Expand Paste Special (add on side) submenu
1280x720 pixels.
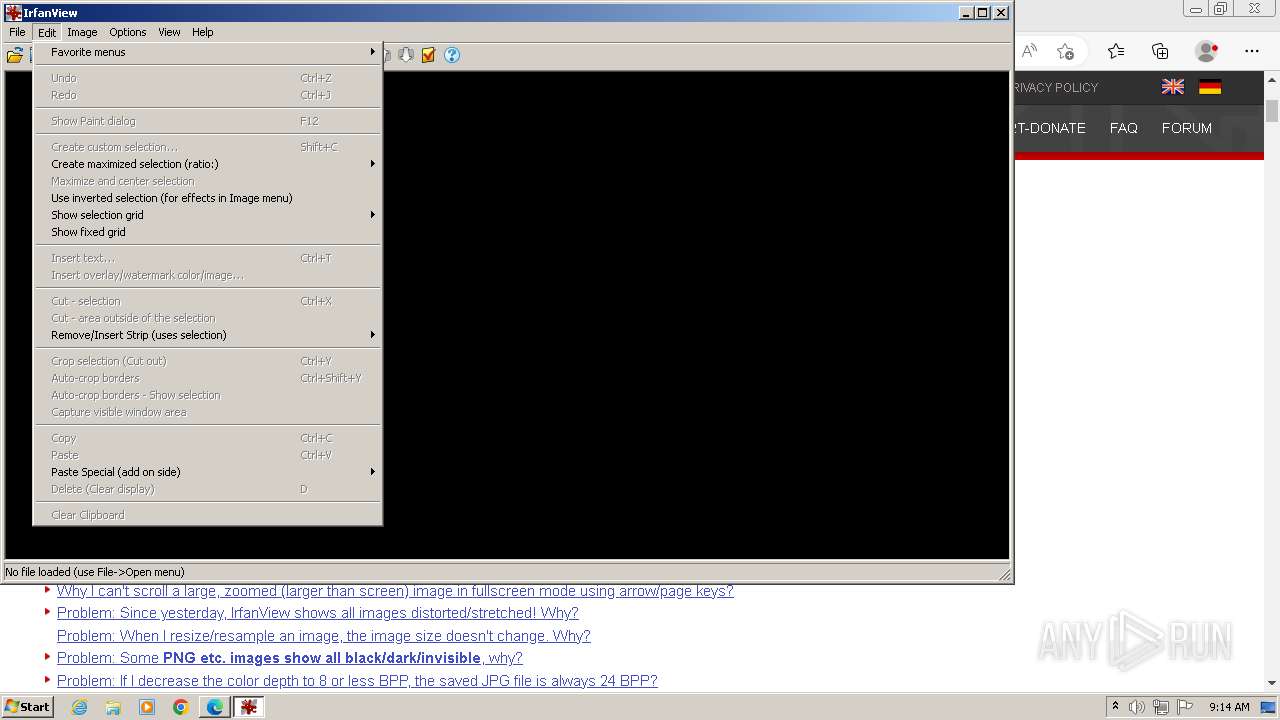click(x=208, y=472)
